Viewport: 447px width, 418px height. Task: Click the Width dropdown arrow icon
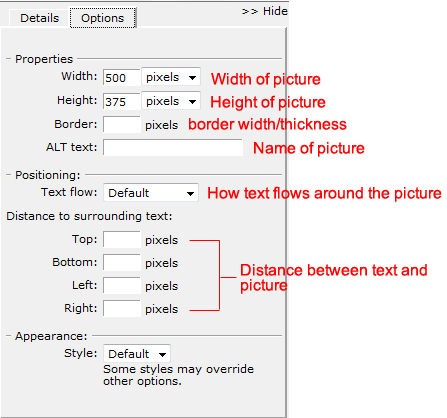(x=192, y=78)
